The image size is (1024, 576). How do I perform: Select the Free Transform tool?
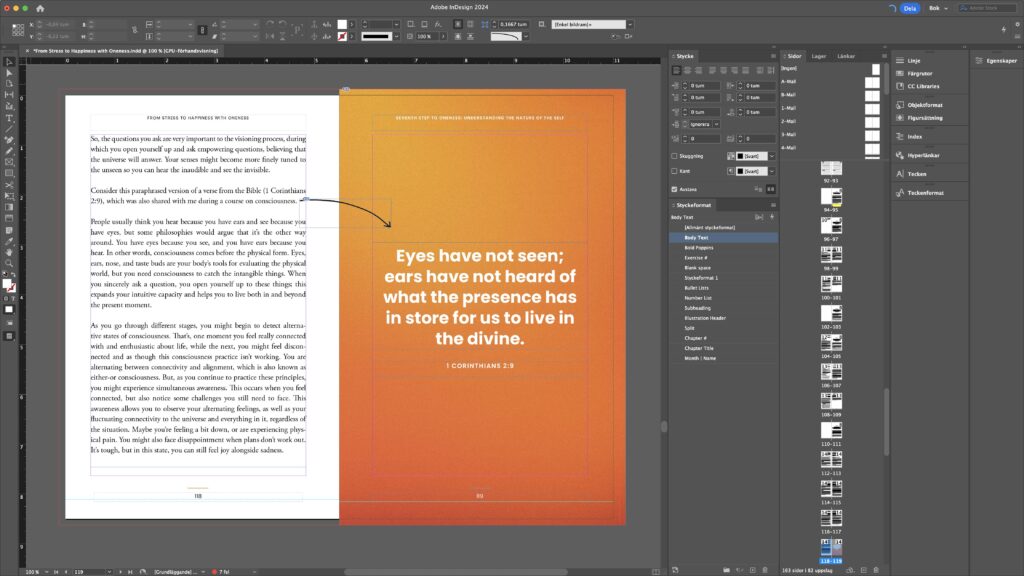9,196
